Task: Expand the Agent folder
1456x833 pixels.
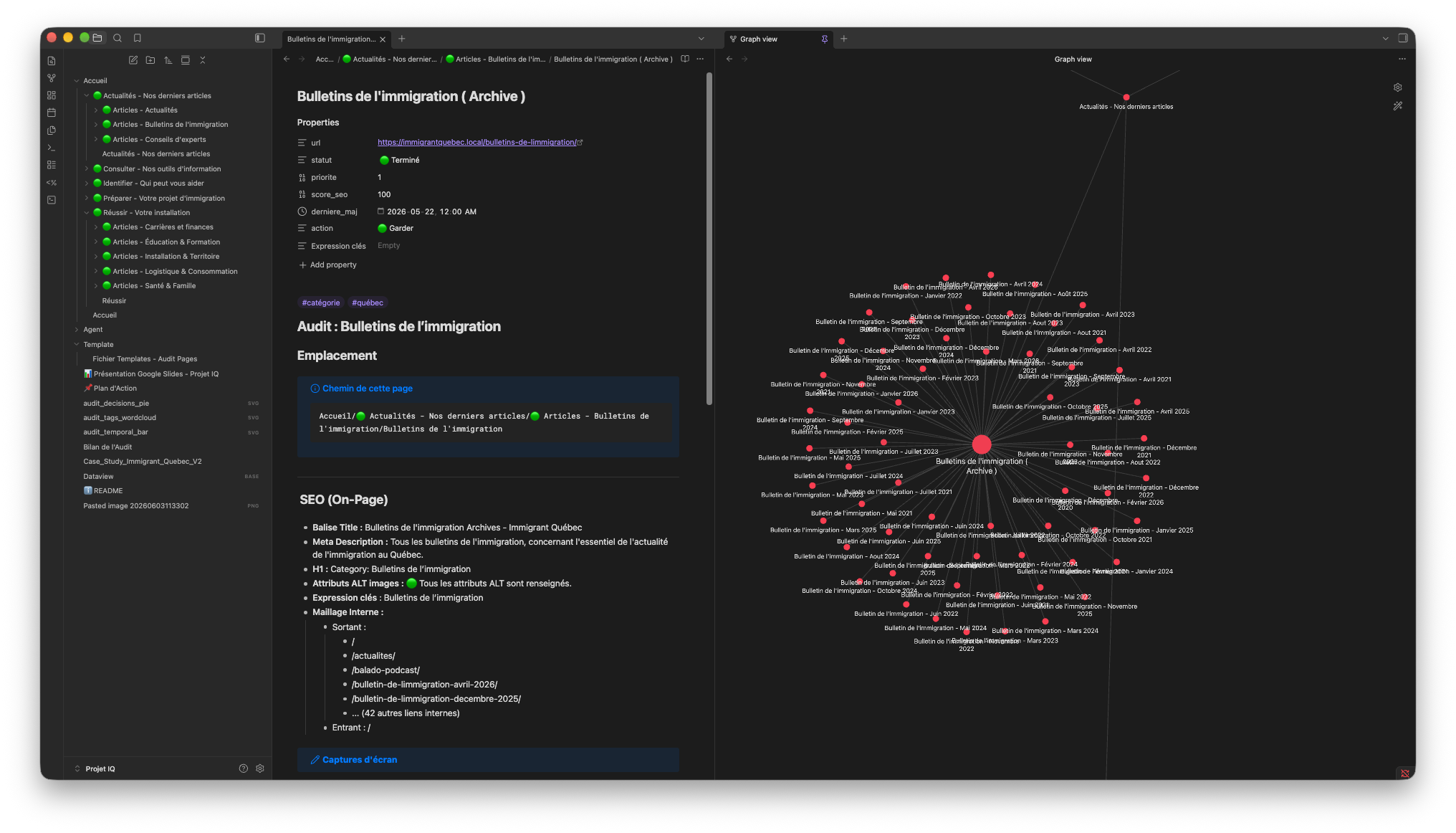Action: (x=77, y=330)
